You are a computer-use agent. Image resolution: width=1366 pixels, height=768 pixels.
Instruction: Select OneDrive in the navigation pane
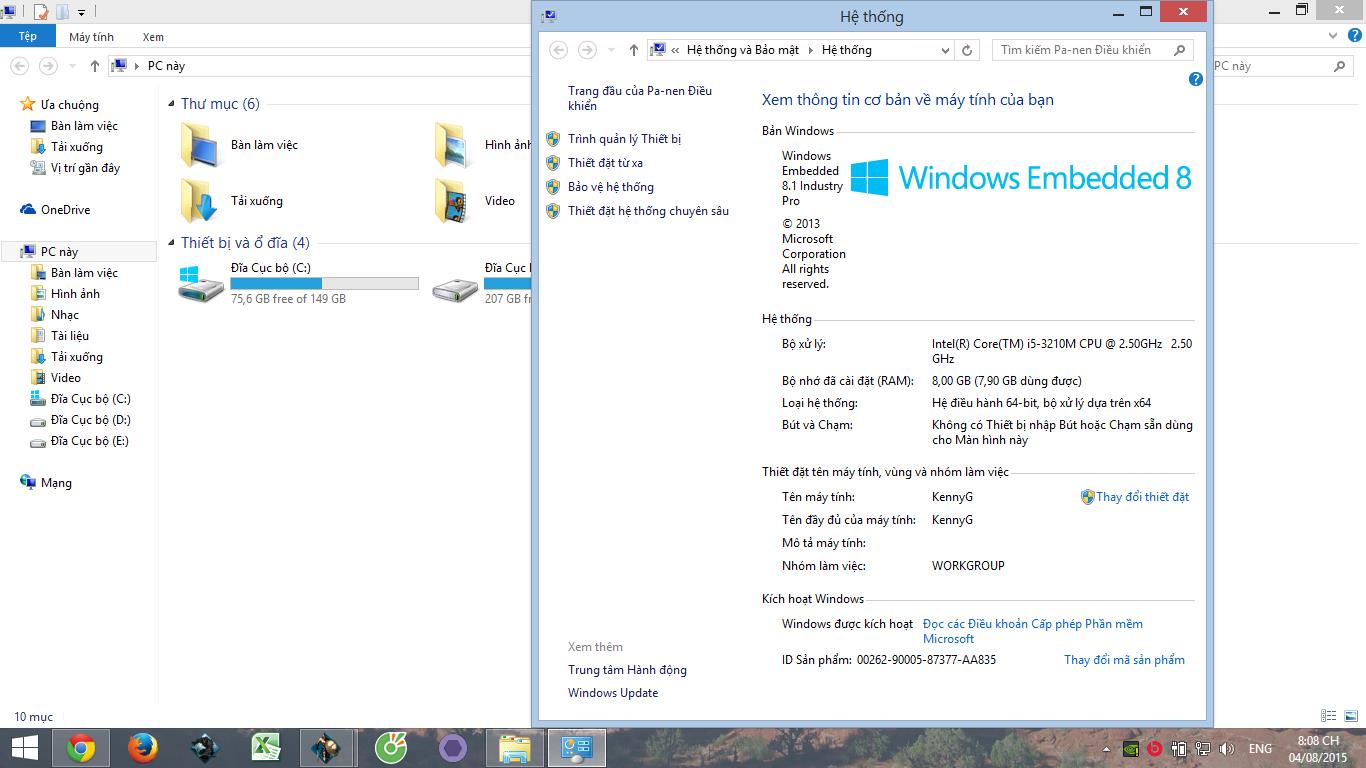(x=65, y=210)
